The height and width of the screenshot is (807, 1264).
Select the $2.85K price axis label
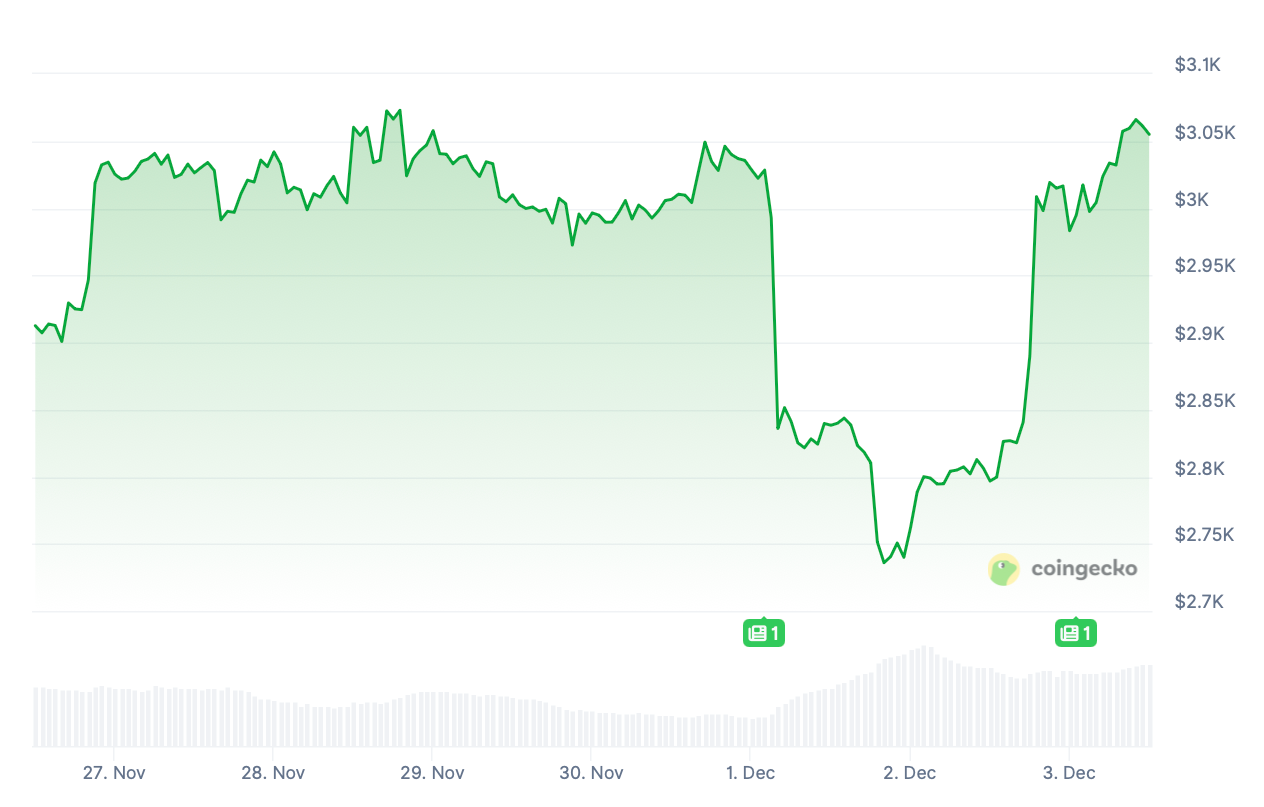[x=1204, y=401]
